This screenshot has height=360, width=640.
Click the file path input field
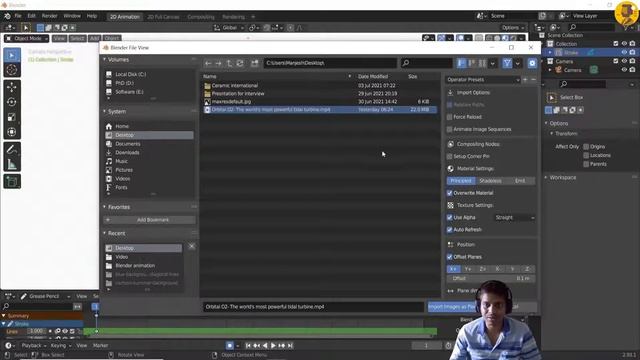(x=330, y=63)
